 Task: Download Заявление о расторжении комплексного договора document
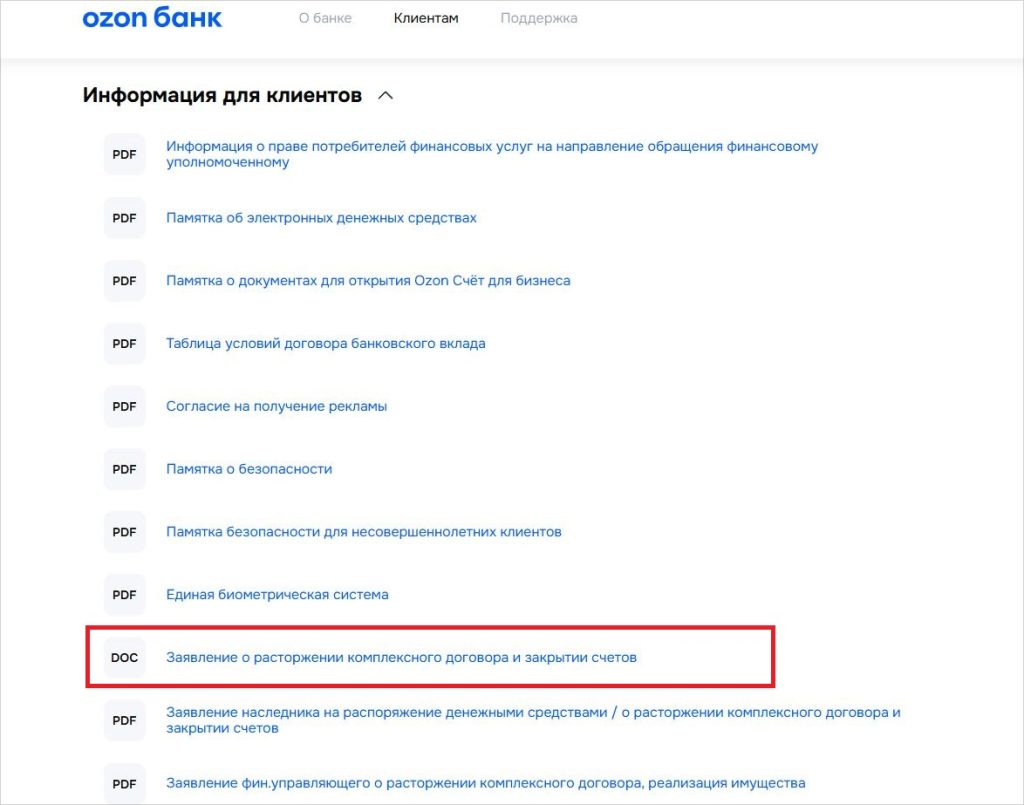[401, 658]
